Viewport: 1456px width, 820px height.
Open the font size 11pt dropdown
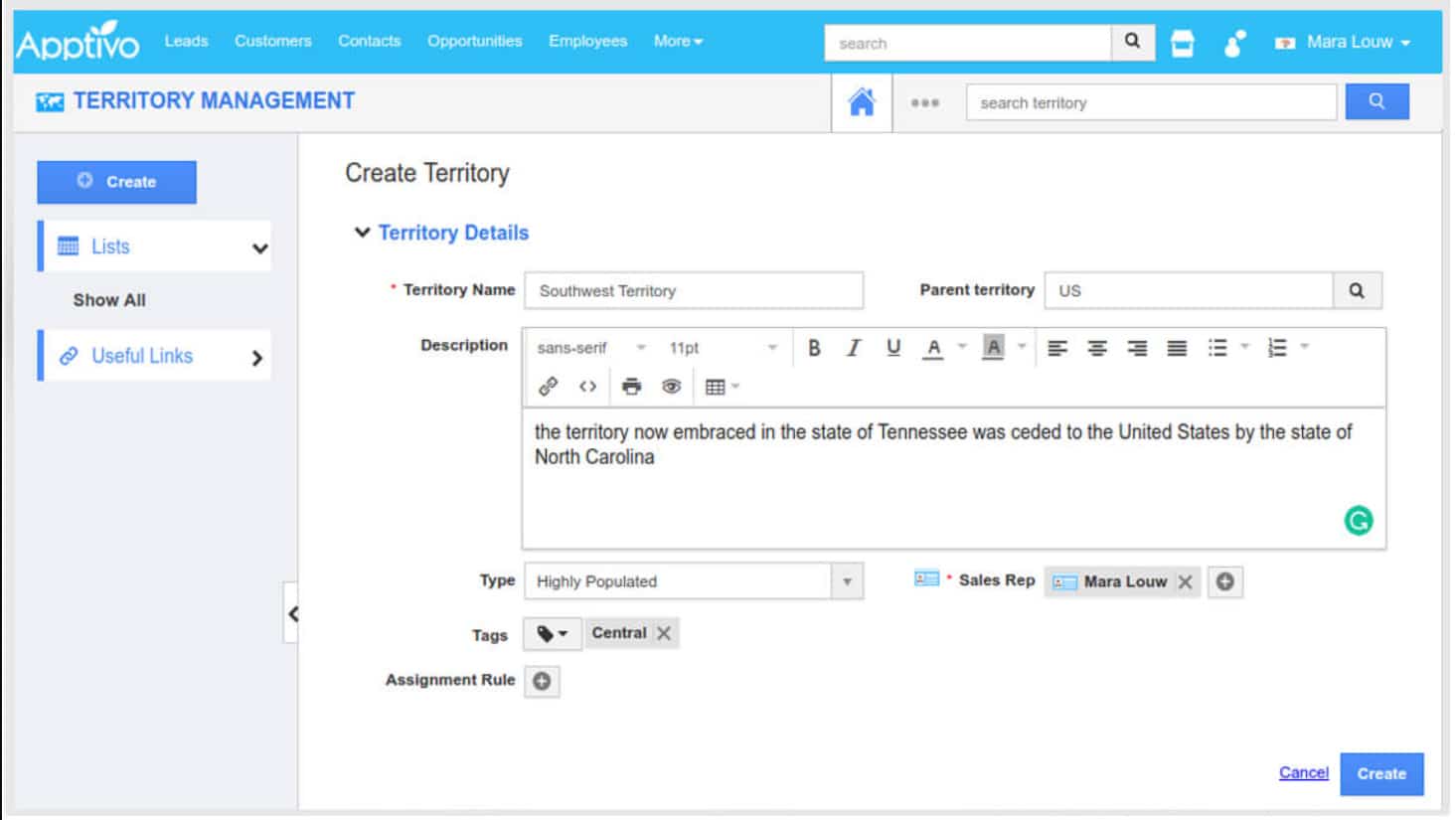[x=723, y=348]
